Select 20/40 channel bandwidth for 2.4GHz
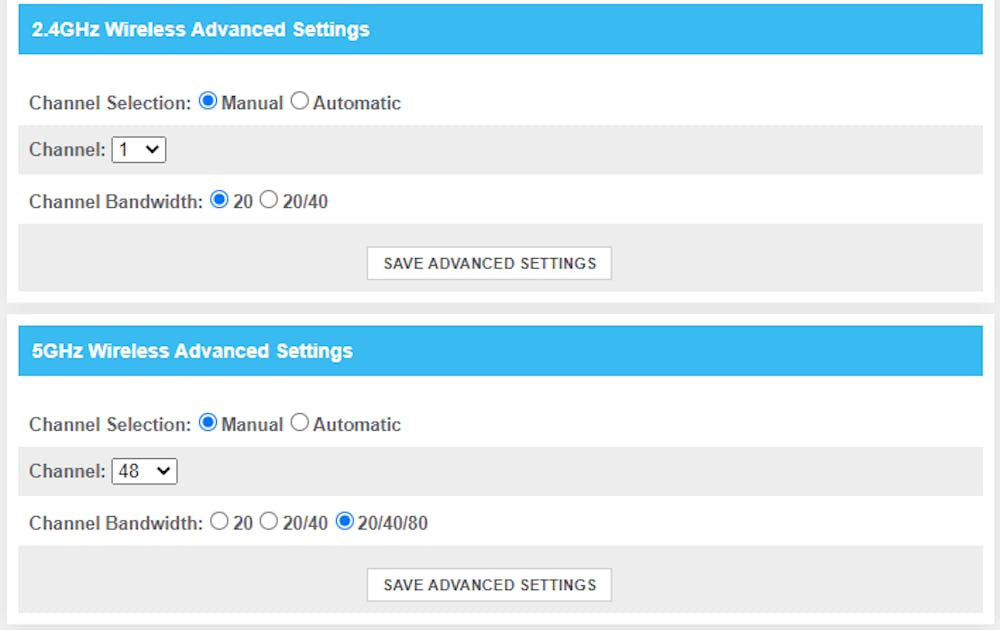Screen dimensions: 1000x630 click(268, 201)
